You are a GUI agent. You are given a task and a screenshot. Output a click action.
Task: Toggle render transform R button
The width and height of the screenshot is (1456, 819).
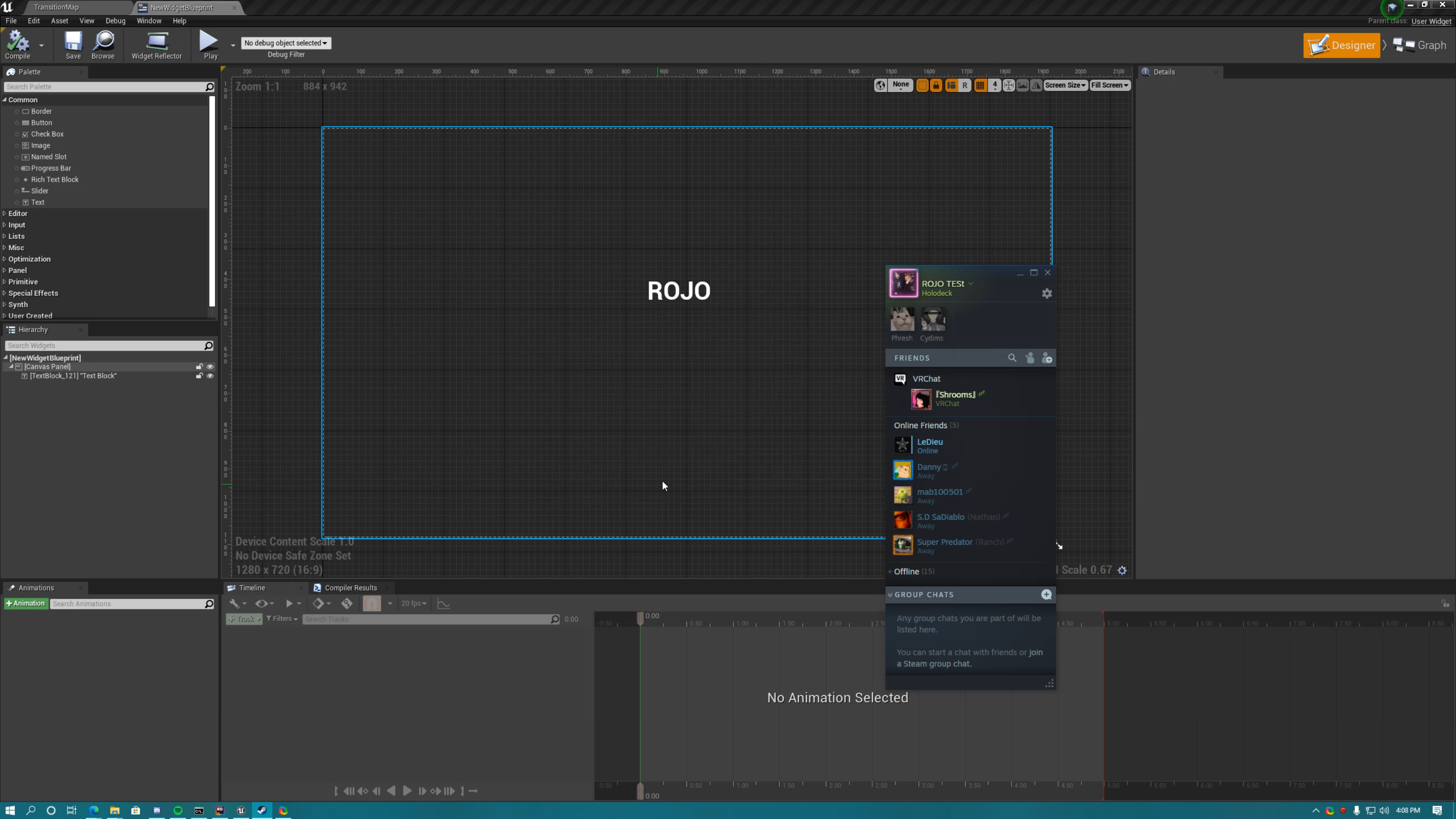pos(965,85)
